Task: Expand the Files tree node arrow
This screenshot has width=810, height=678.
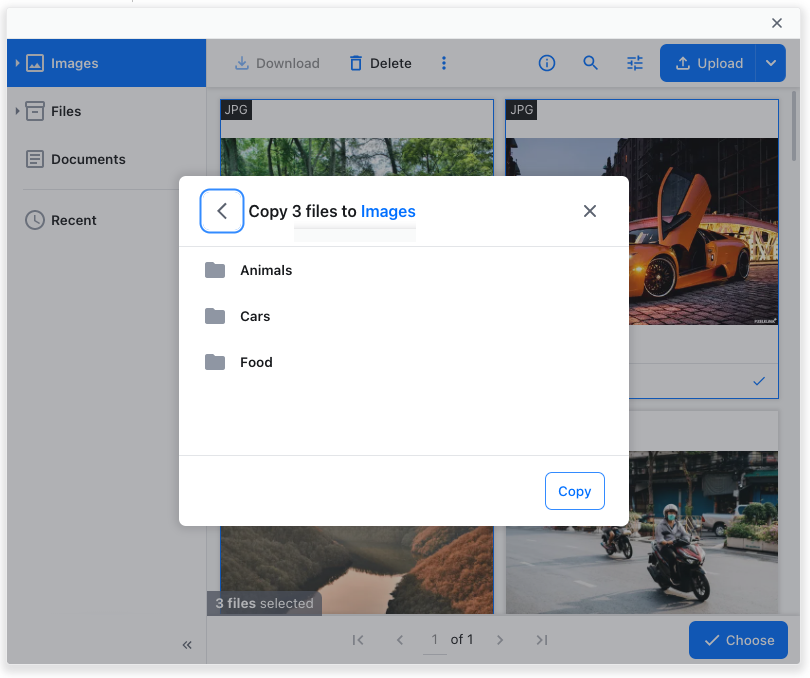Action: [x=17, y=111]
